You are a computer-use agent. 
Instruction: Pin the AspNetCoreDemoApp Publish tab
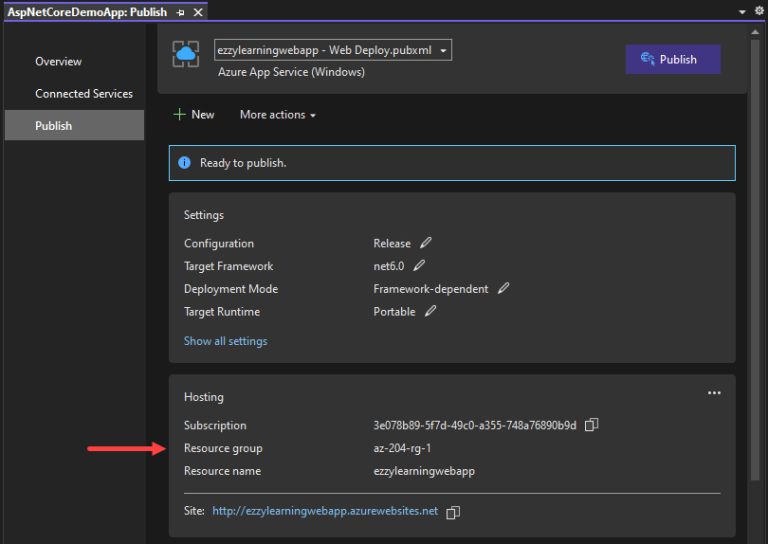click(181, 13)
